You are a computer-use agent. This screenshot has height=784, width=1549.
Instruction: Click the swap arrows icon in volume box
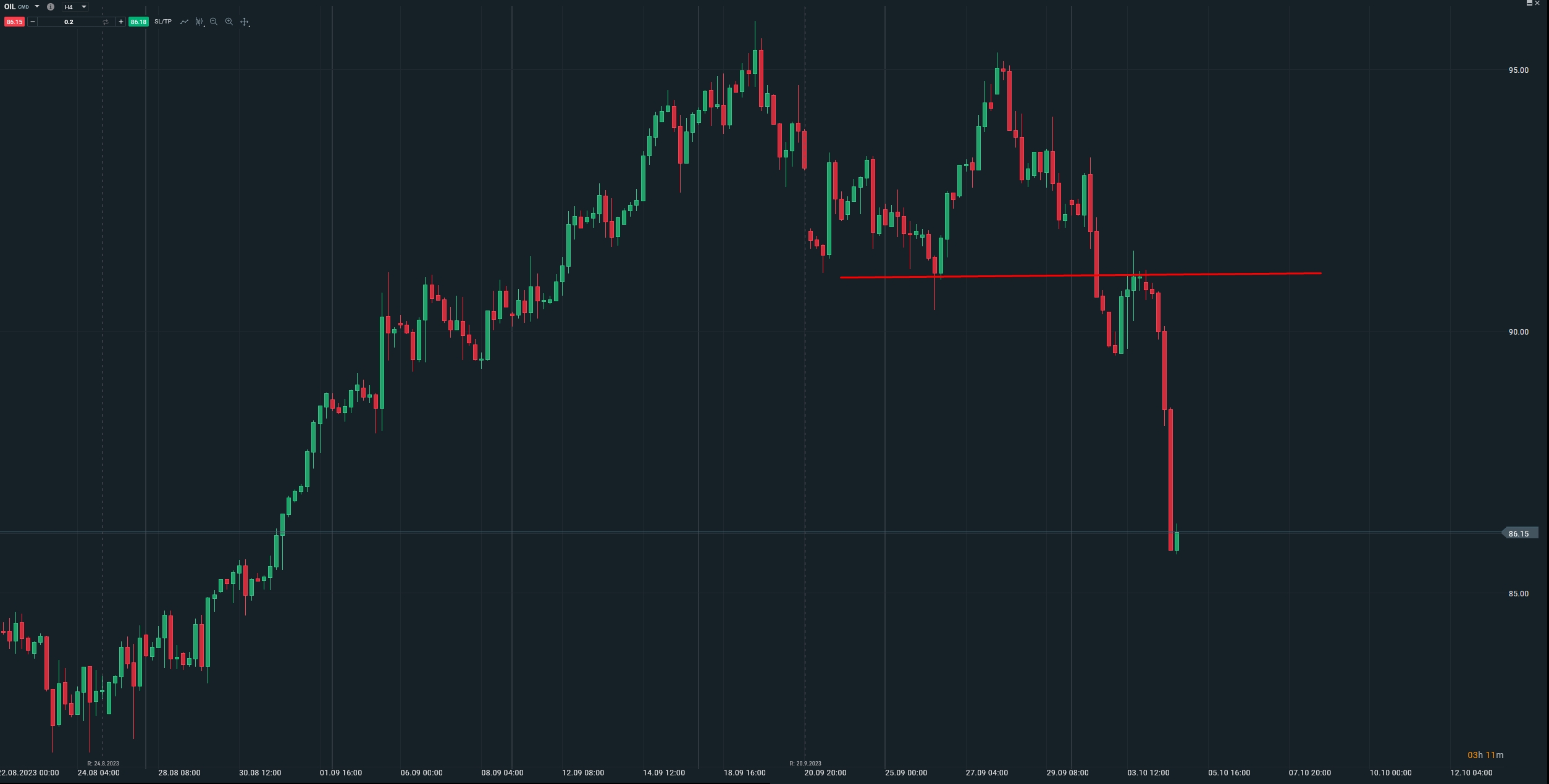point(106,22)
